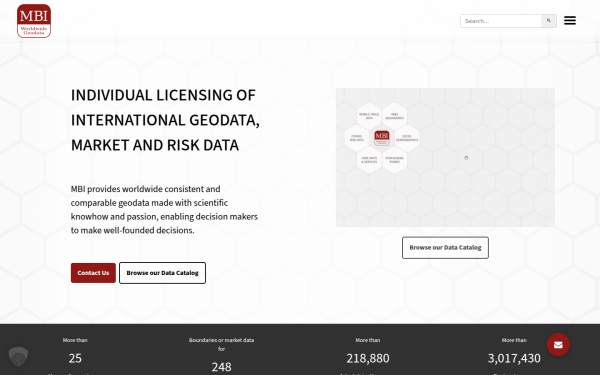600x375 pixels.
Task: Open the MBI Worldwide Geodata header logo
Action: [34, 21]
